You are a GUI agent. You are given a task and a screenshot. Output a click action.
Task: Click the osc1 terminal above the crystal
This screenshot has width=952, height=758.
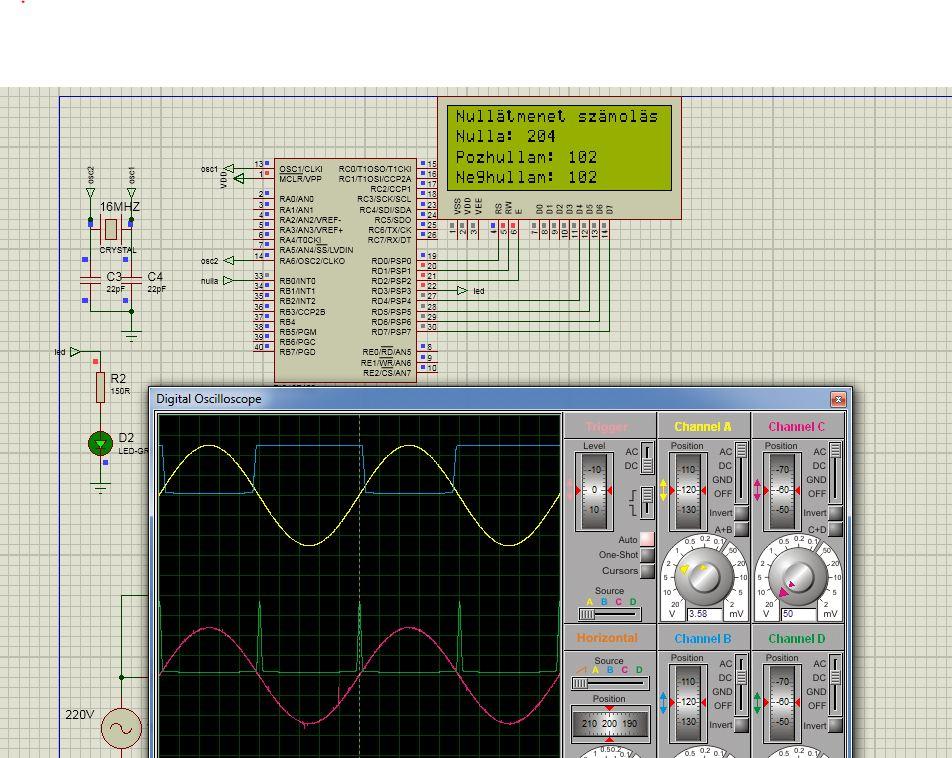tap(131, 193)
